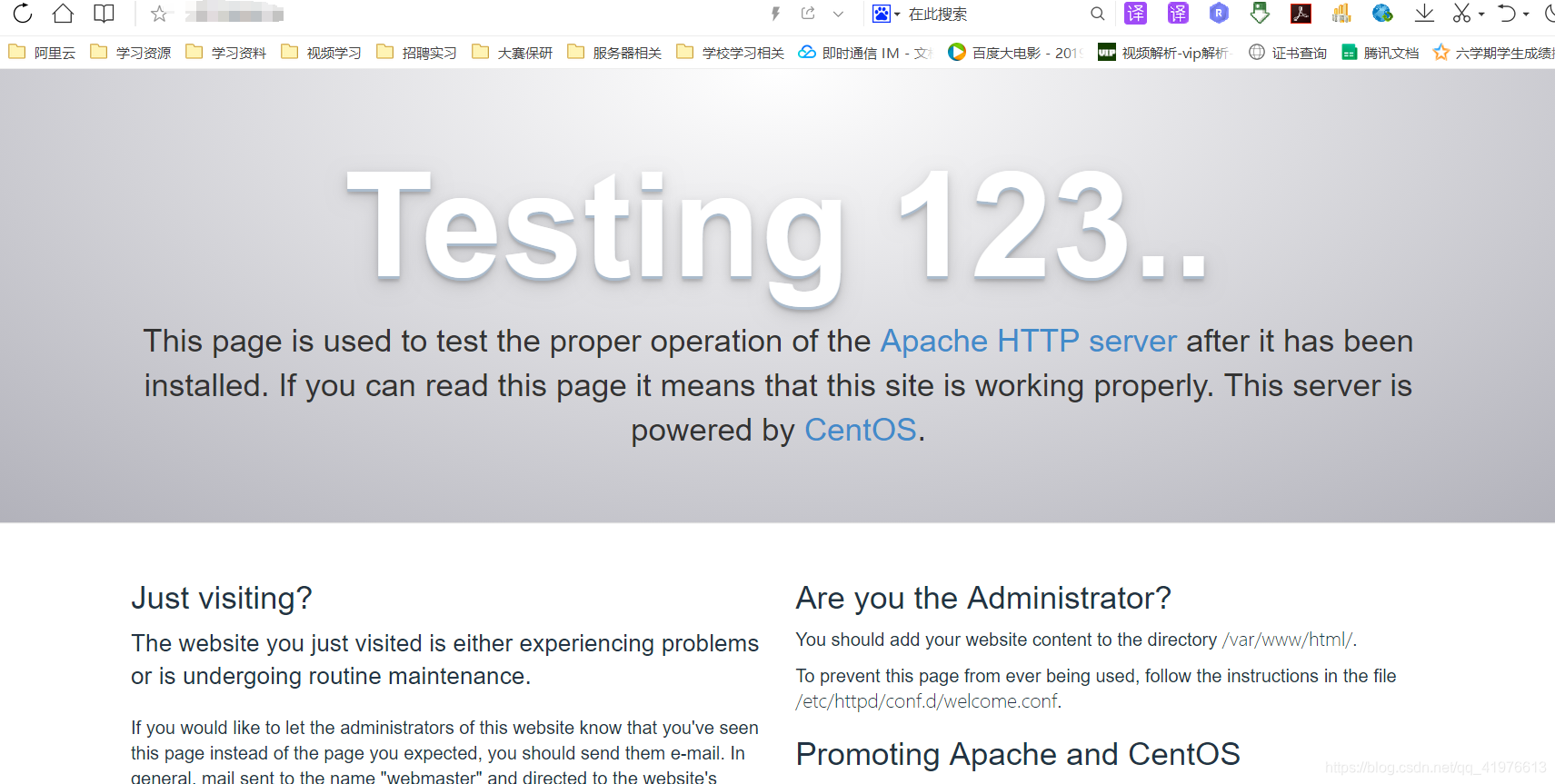Screen dimensions: 1555x784
Task: Open first purple 译 translate extension
Action: click(1136, 14)
